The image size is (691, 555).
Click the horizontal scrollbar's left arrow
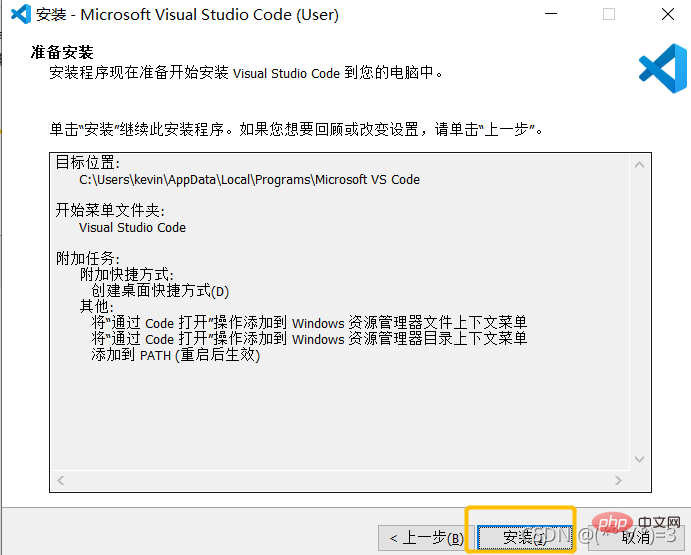(61, 480)
